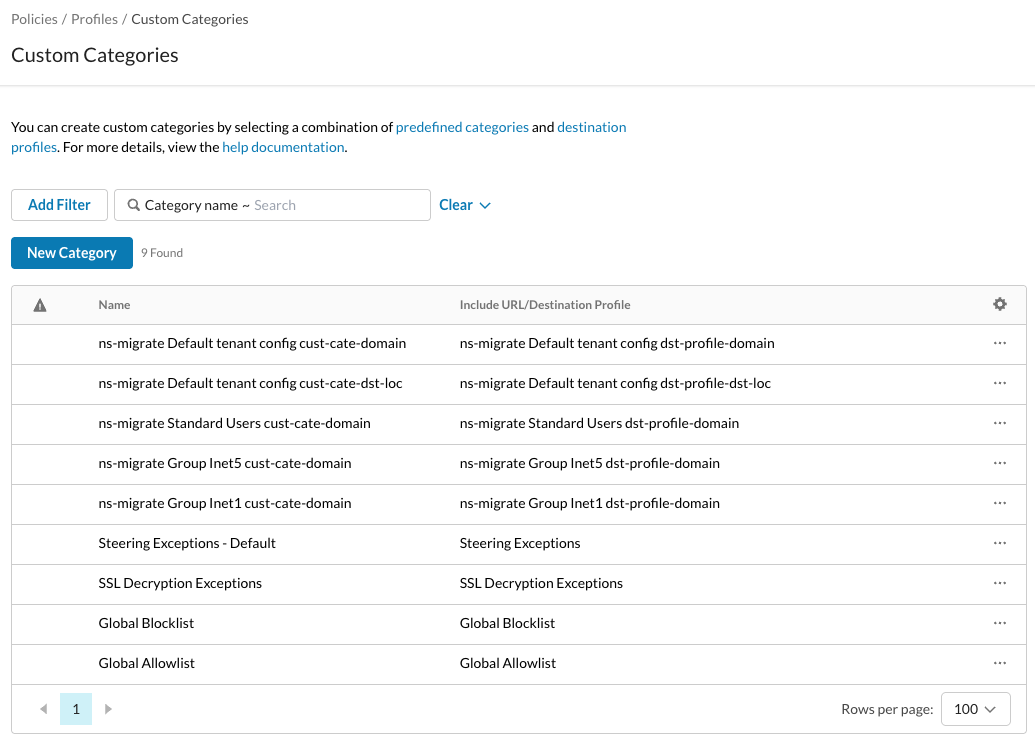This screenshot has width=1035, height=741.
Task: Go to previous page arrow
Action: pos(44,709)
